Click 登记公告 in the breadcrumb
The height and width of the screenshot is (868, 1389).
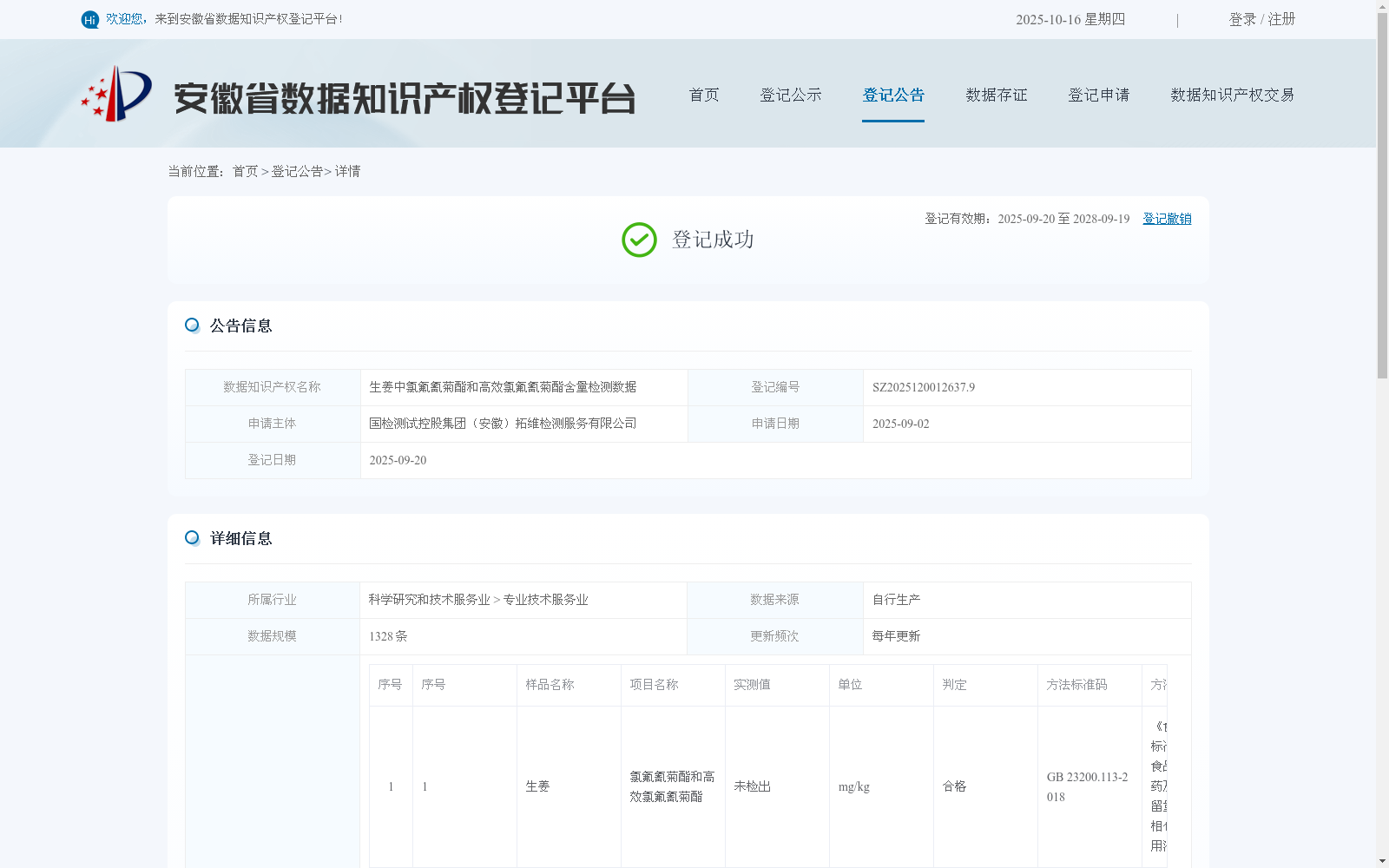pos(297,172)
